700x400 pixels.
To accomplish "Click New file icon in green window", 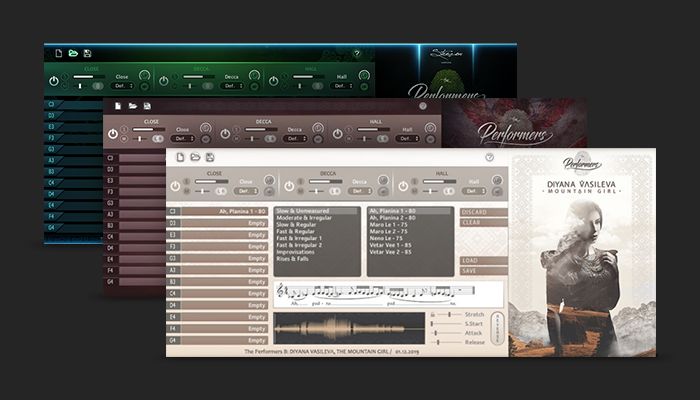I will pos(58,54).
